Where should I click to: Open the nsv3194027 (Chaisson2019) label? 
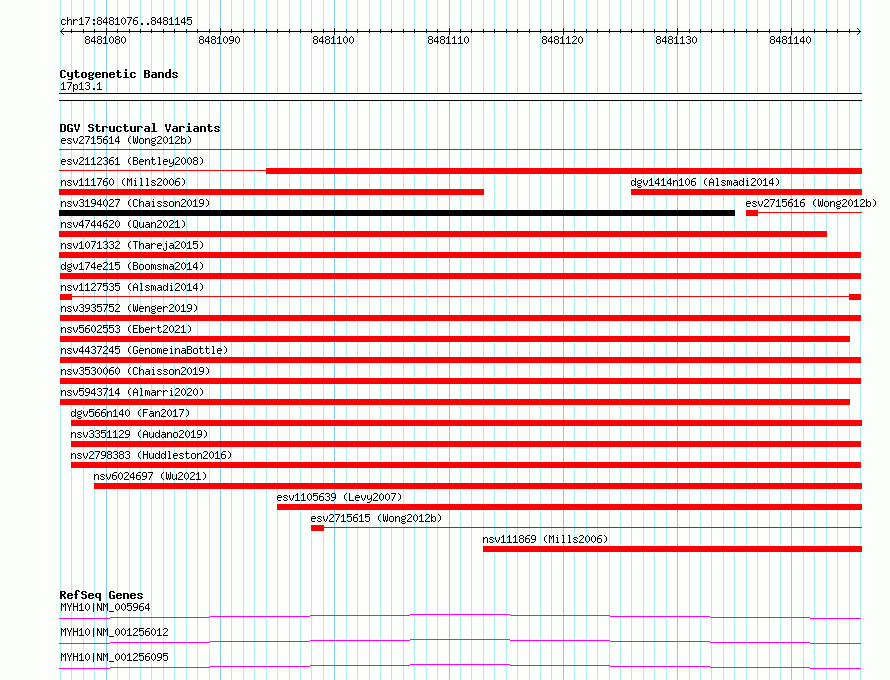[135, 203]
